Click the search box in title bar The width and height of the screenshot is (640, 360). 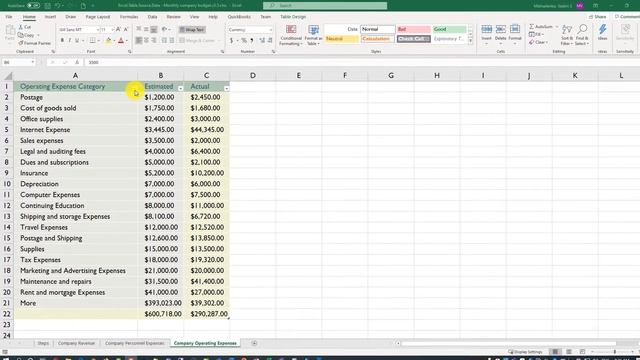(x=325, y=6)
